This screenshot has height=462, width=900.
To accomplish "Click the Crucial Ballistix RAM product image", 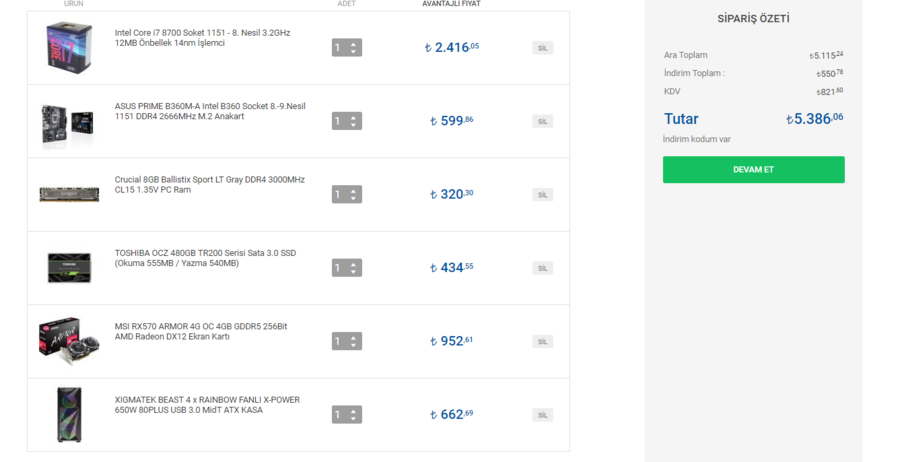I will click(68, 194).
